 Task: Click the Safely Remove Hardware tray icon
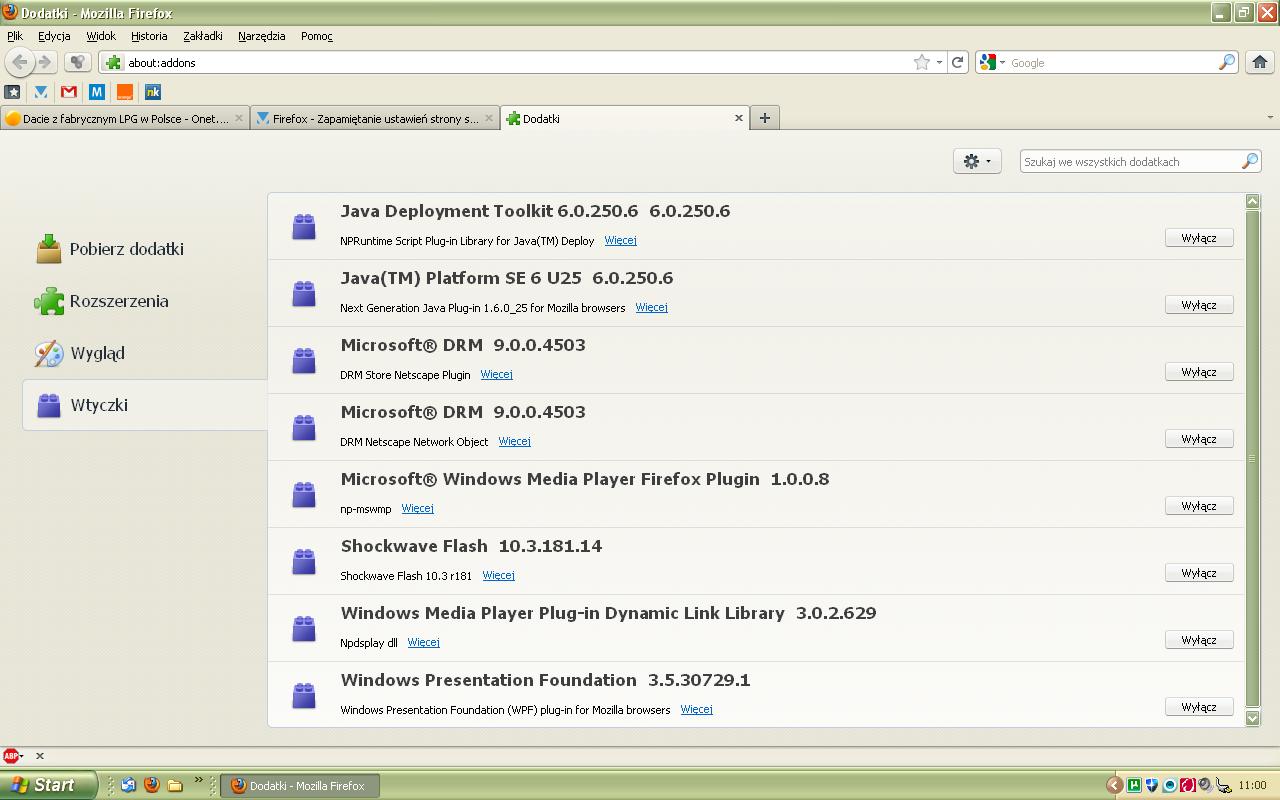pyautogui.click(x=1223, y=785)
